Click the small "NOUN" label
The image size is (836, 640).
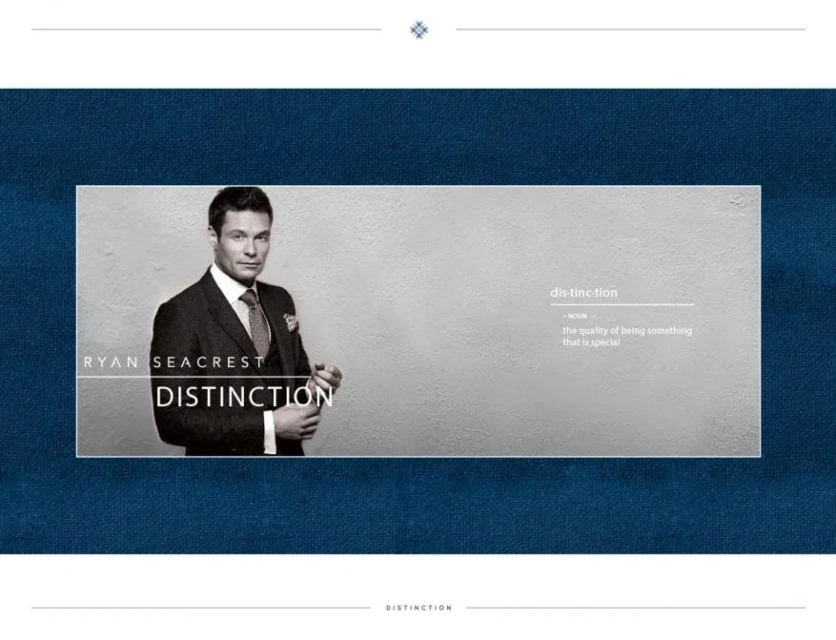(577, 316)
